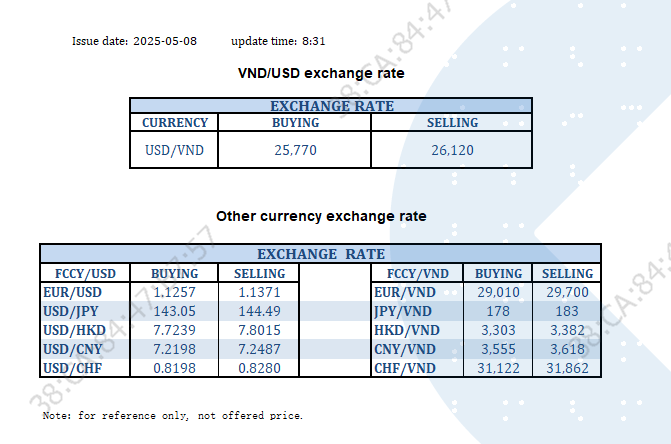Click the USD/JPY buying value 143.05
Viewport: 671px width, 444px height.
(x=174, y=311)
